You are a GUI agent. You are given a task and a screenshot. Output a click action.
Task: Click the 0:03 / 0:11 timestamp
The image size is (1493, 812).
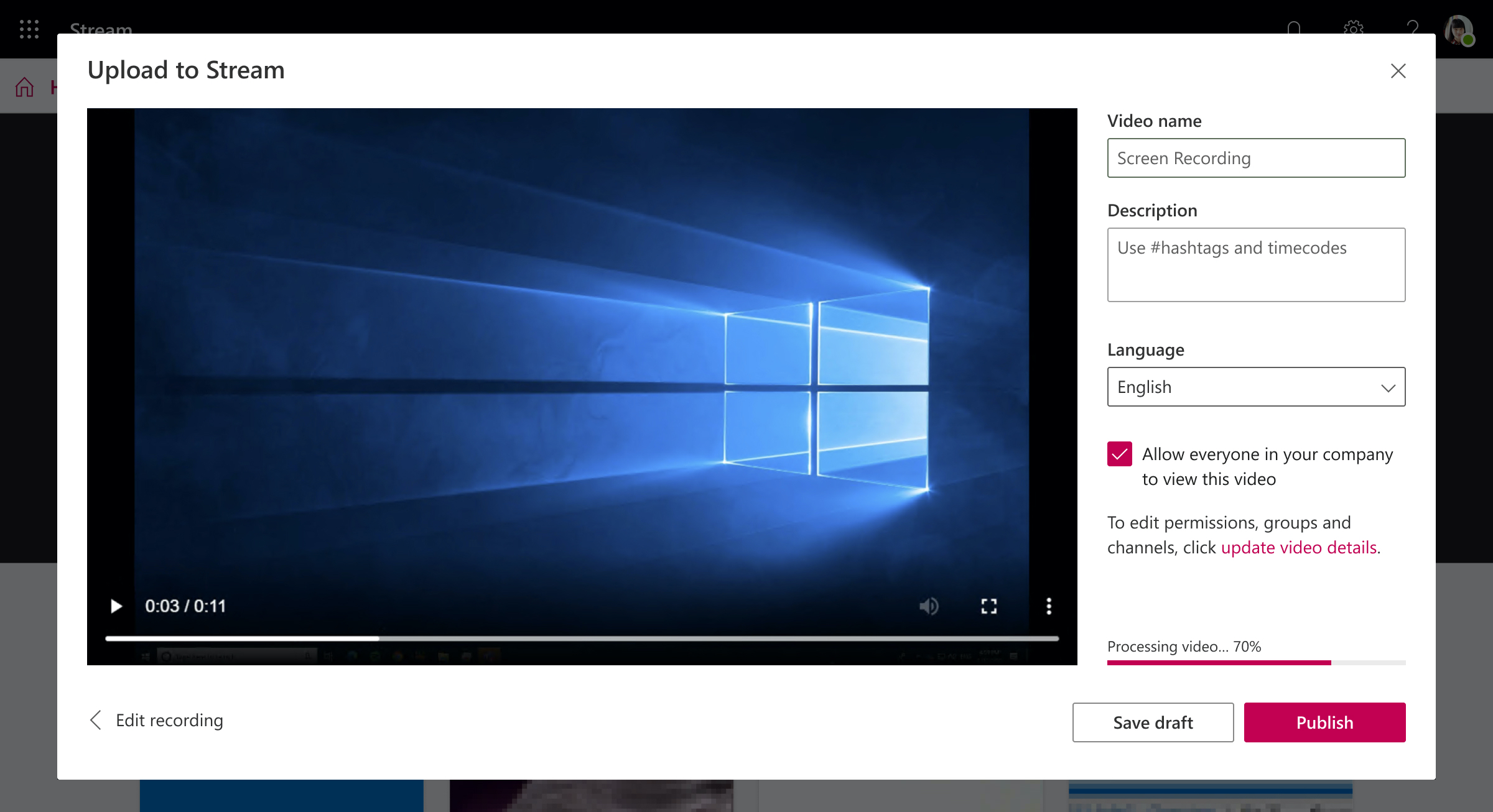click(185, 606)
